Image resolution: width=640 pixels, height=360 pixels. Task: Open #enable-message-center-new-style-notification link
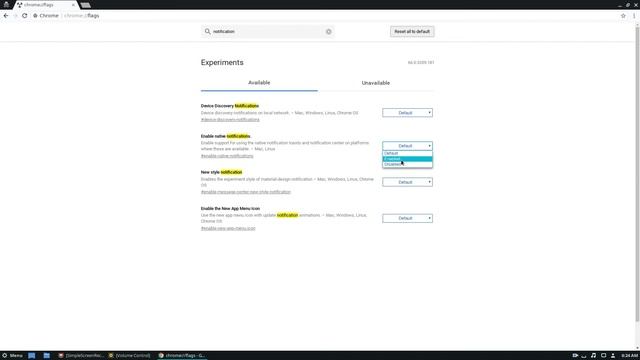click(246, 192)
